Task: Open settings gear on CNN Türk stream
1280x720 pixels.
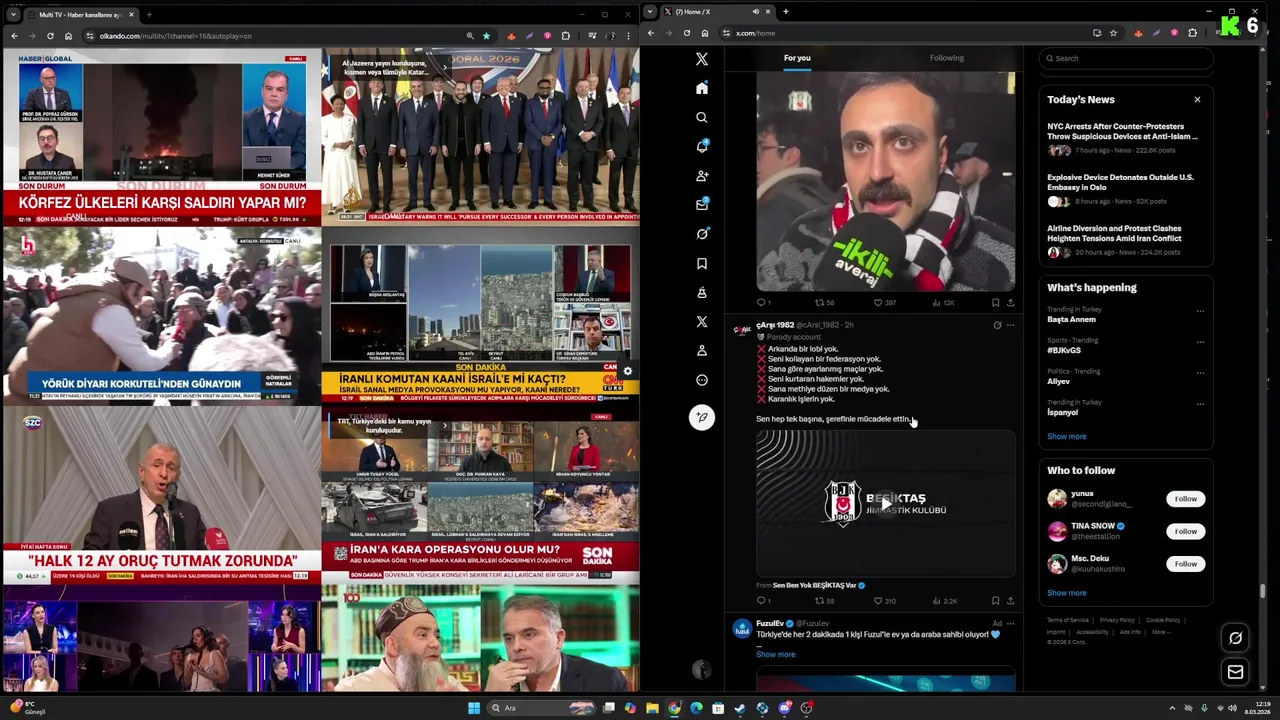Action: [627, 371]
